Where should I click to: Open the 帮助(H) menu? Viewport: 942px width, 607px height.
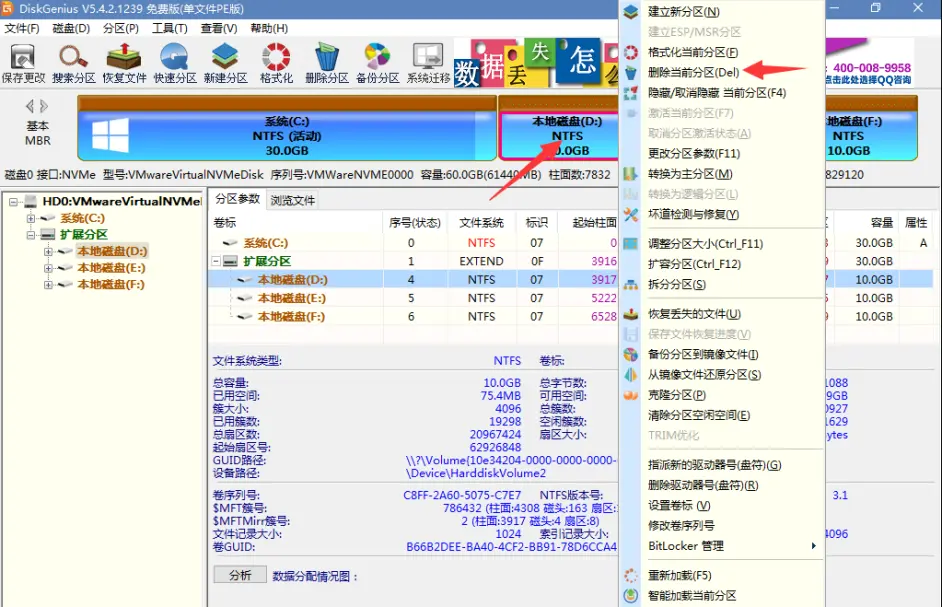click(x=269, y=28)
